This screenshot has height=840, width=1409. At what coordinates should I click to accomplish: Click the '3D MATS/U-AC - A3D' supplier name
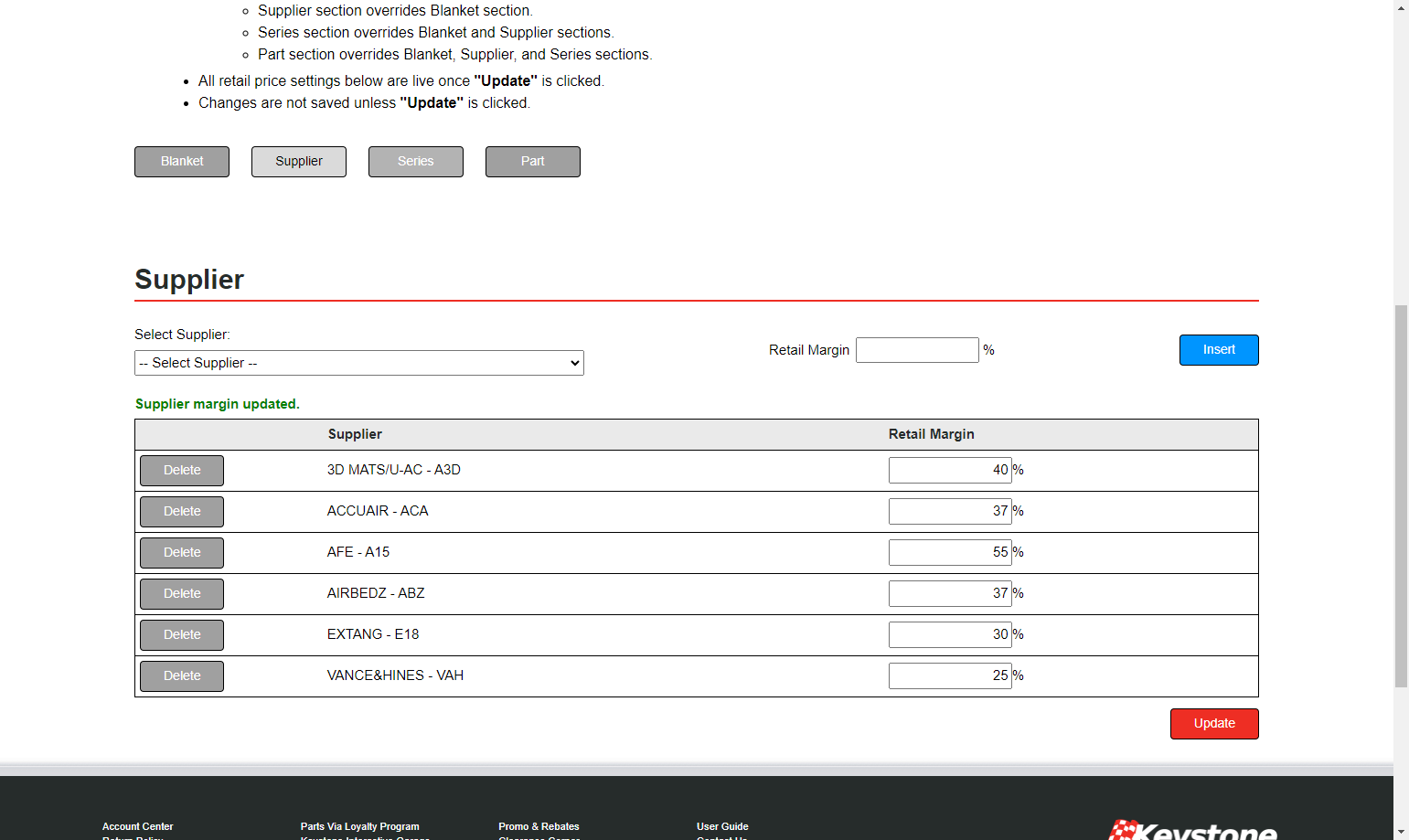pyautogui.click(x=394, y=470)
